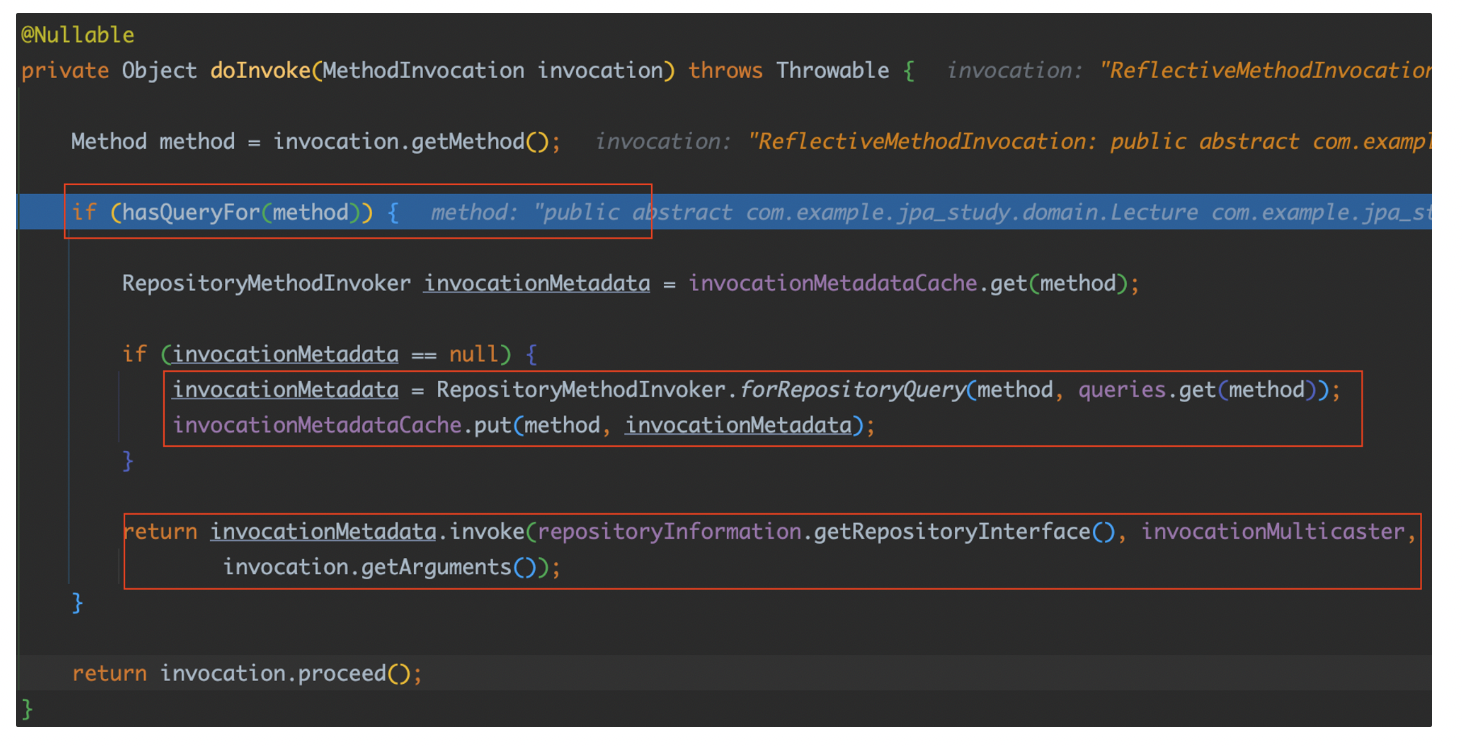Click the doInvoke method name
Image resolution: width=1462 pixels, height=746 pixels.
pyautogui.click(x=260, y=71)
